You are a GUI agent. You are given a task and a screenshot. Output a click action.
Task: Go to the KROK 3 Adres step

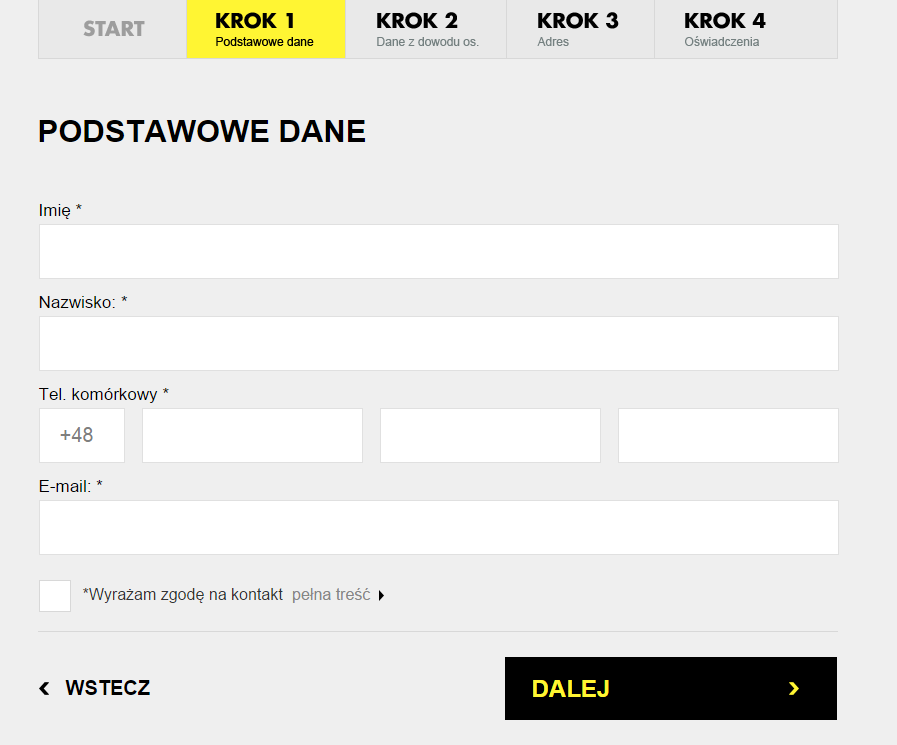click(x=581, y=29)
